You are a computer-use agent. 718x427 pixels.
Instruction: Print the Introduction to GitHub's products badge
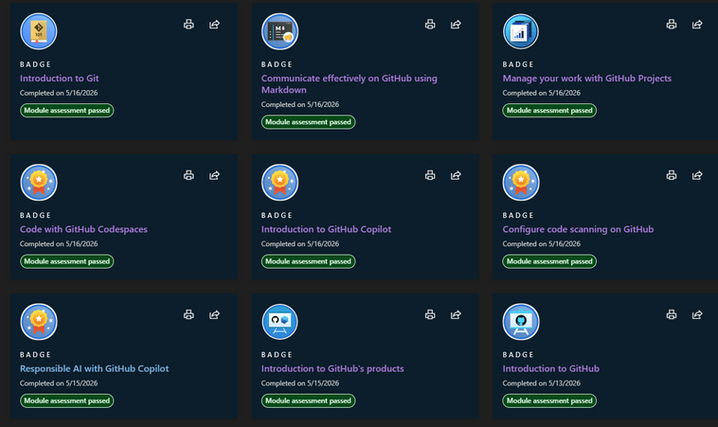pos(430,314)
